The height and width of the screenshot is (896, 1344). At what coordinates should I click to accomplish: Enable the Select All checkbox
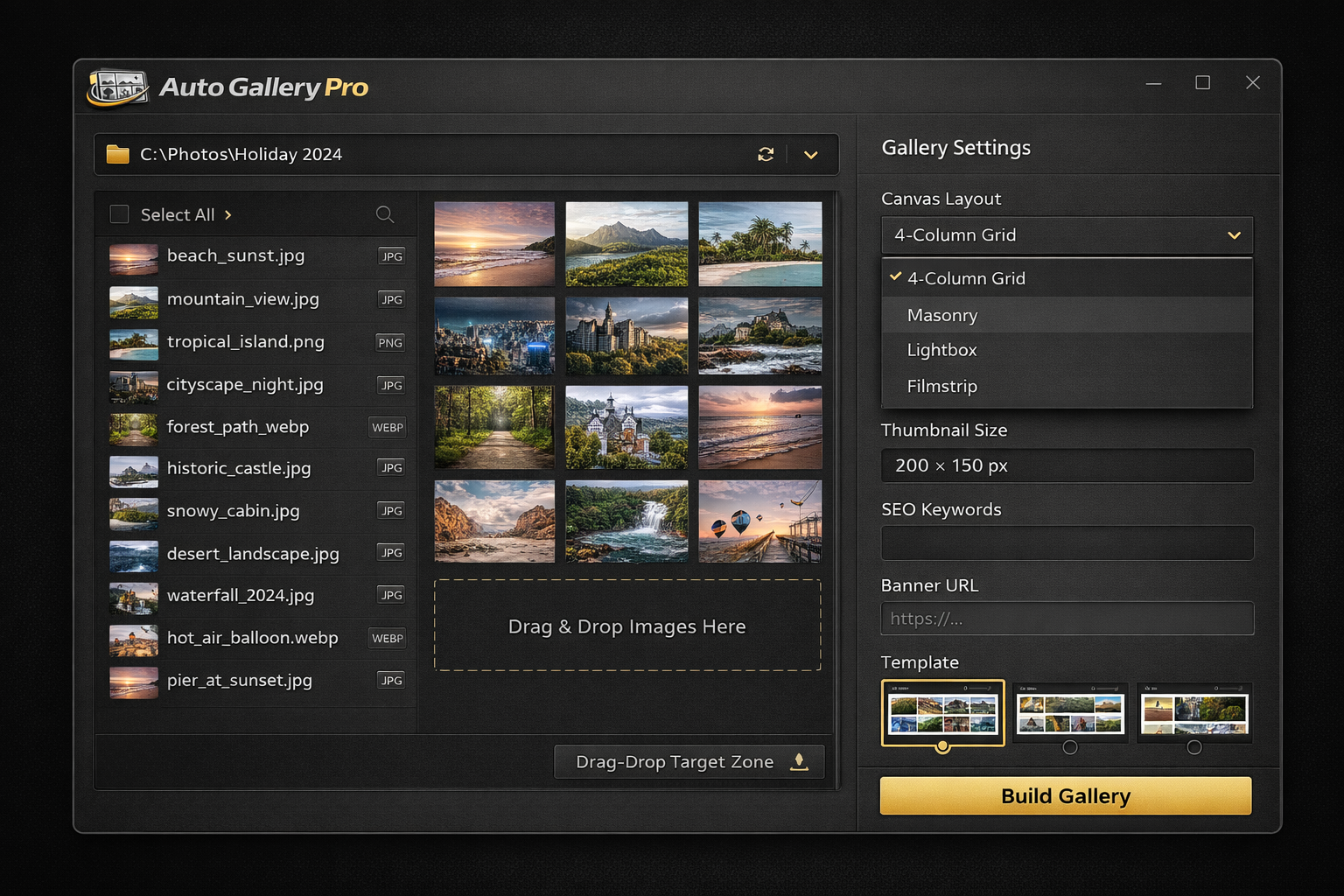[x=119, y=213]
